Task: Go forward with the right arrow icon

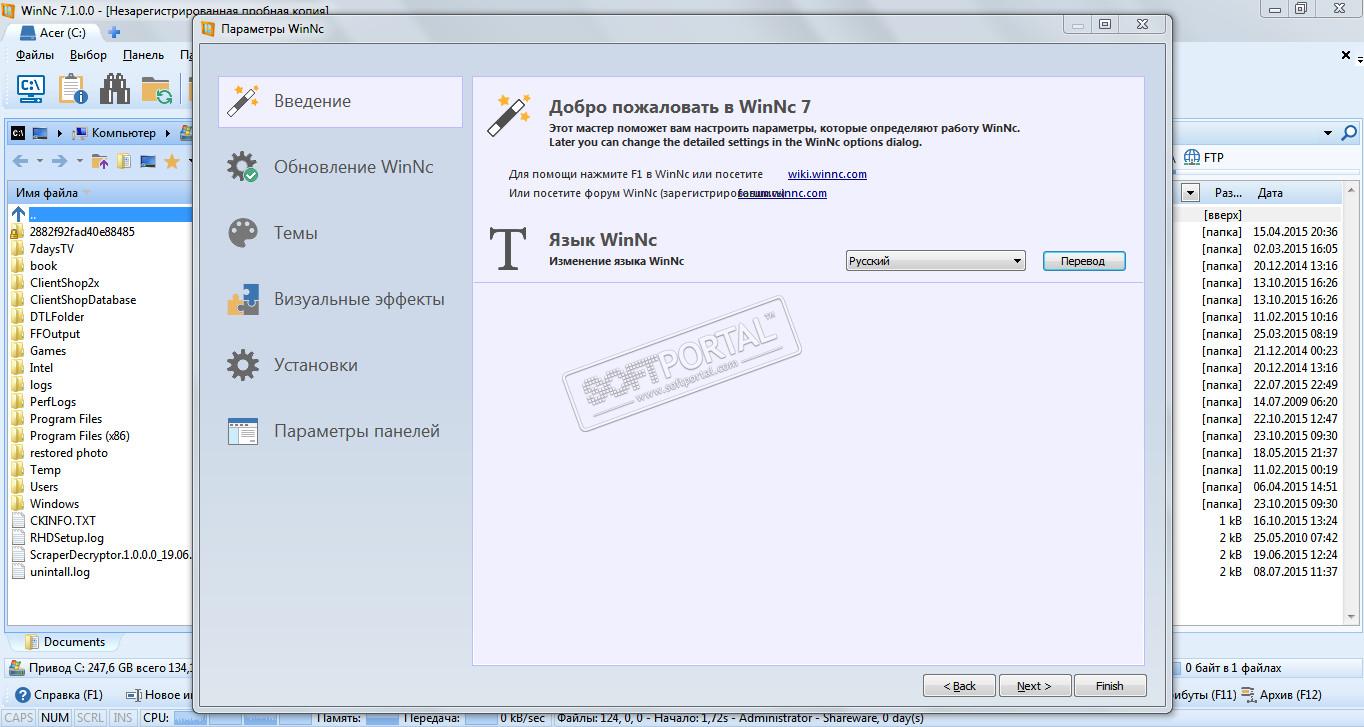Action: [59, 161]
